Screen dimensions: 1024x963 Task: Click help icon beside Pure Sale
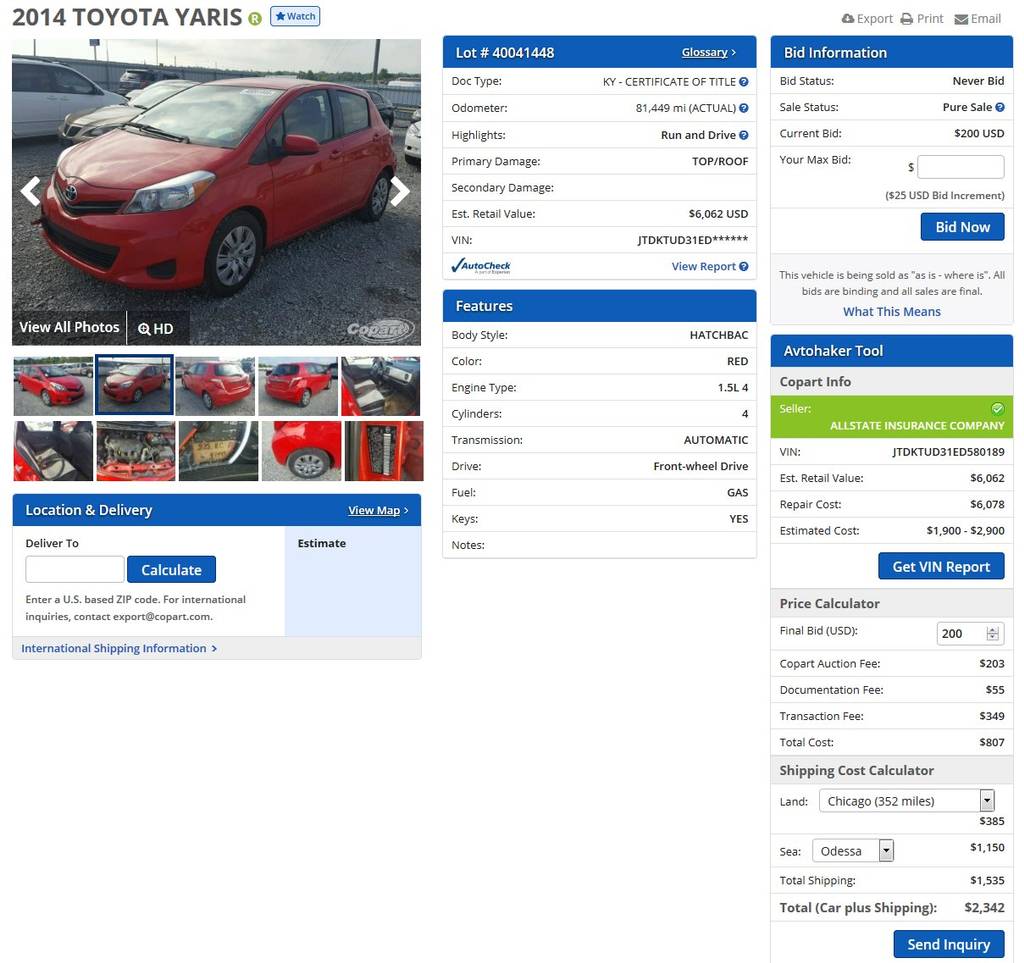(x=999, y=107)
